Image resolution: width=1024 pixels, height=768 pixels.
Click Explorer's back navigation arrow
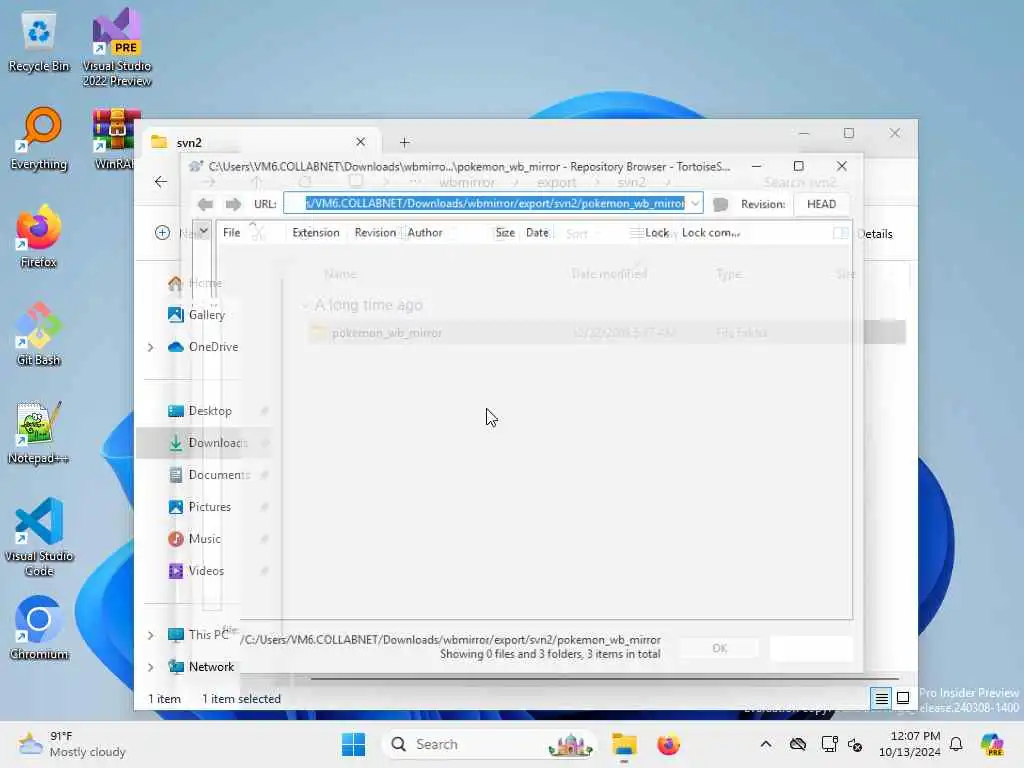[x=161, y=182]
